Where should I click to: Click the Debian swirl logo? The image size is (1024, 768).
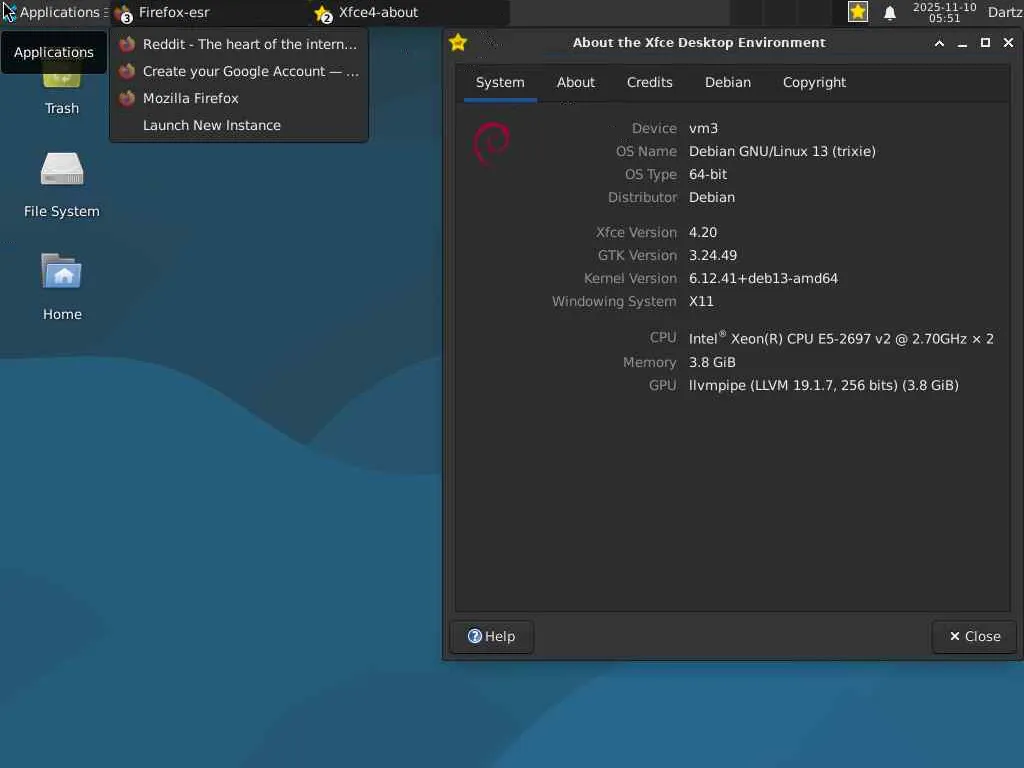[x=491, y=144]
